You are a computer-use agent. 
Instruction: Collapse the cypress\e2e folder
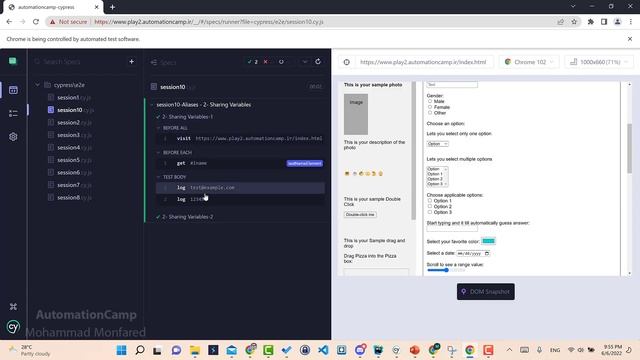[x=37, y=85]
